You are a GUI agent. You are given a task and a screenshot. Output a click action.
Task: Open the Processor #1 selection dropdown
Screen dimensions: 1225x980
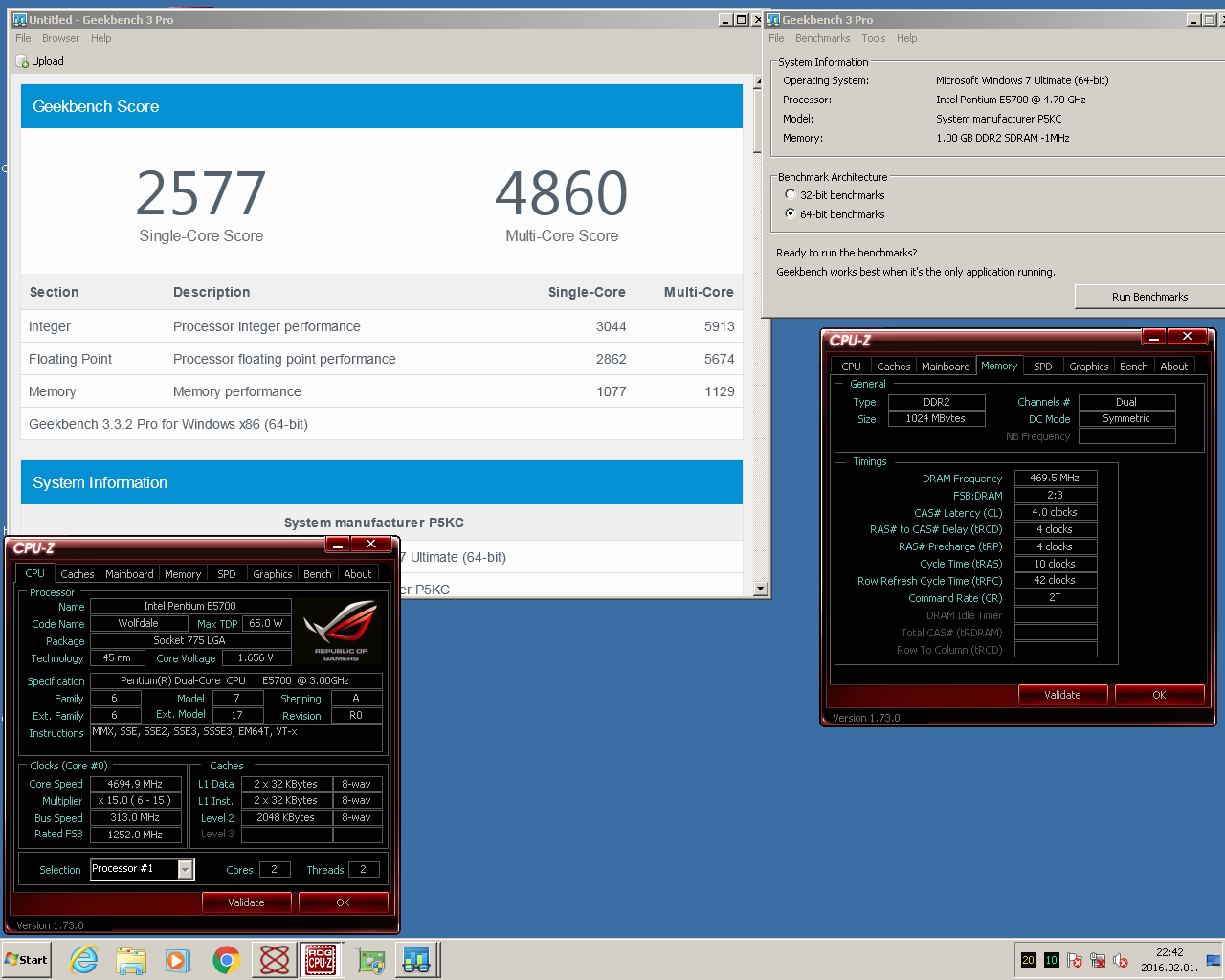point(186,869)
